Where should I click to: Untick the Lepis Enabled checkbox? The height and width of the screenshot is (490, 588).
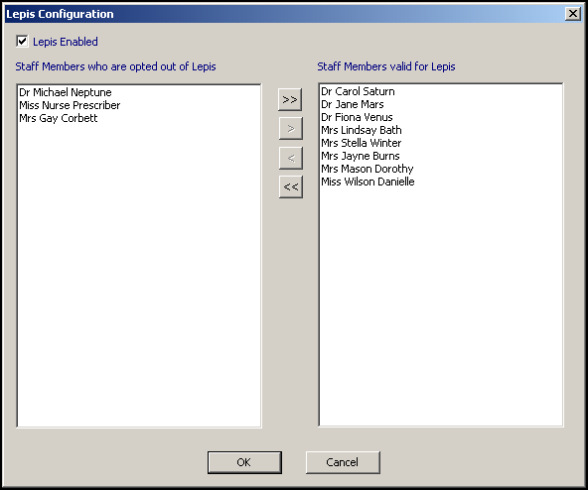click(22, 41)
